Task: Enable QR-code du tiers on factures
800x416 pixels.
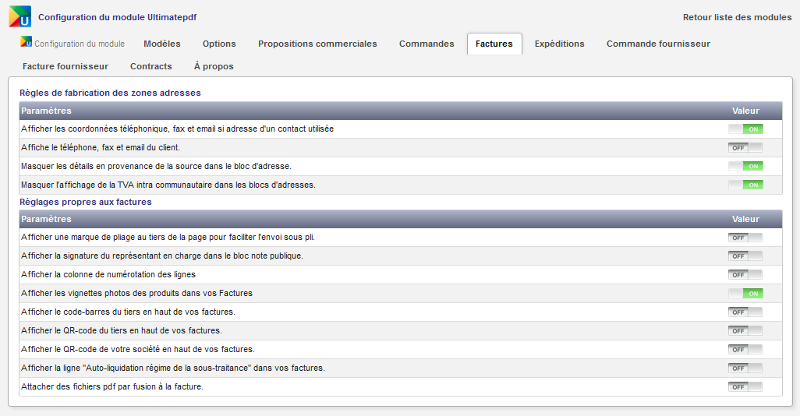Action: pyautogui.click(x=745, y=330)
